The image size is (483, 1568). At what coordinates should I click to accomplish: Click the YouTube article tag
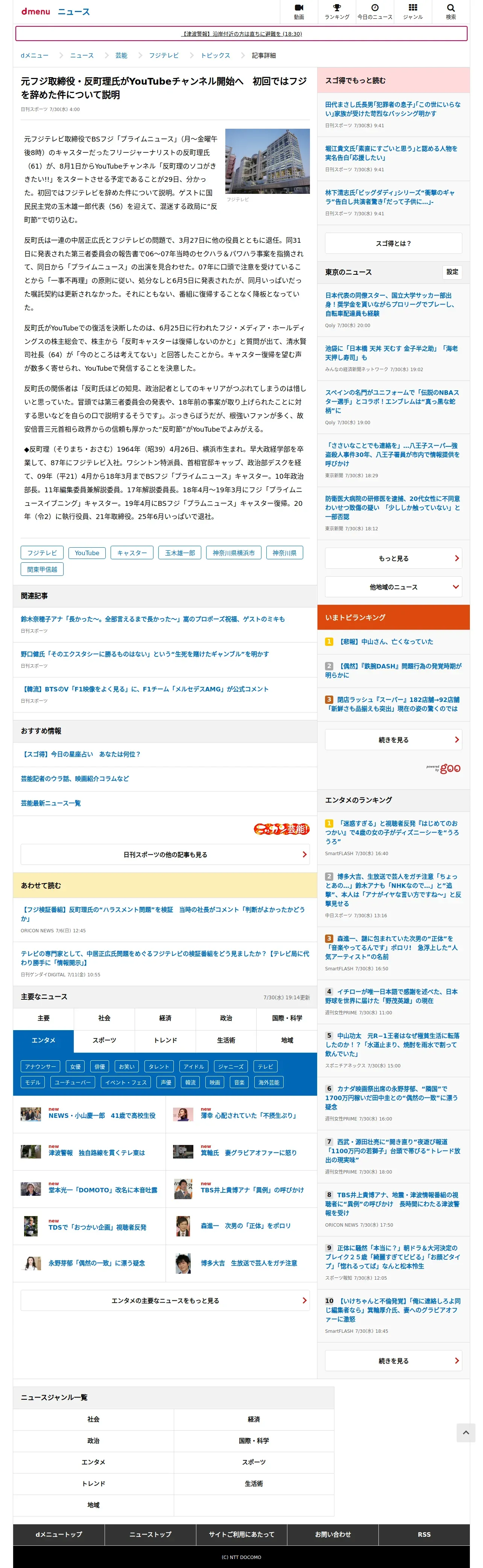tap(87, 553)
